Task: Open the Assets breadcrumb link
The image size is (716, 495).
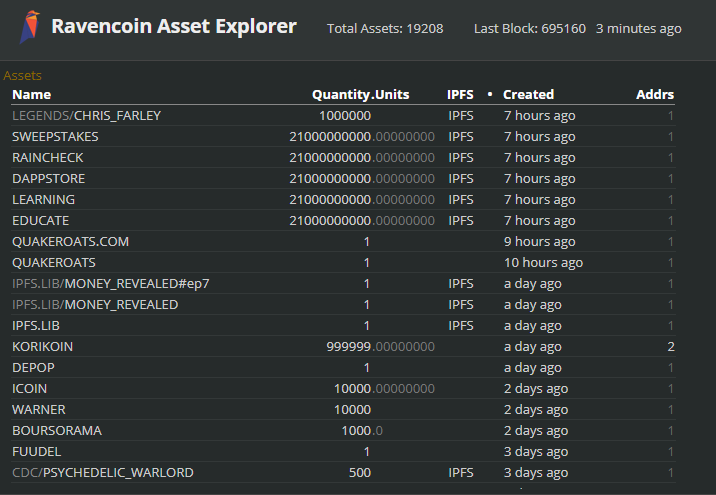Action: point(22,75)
